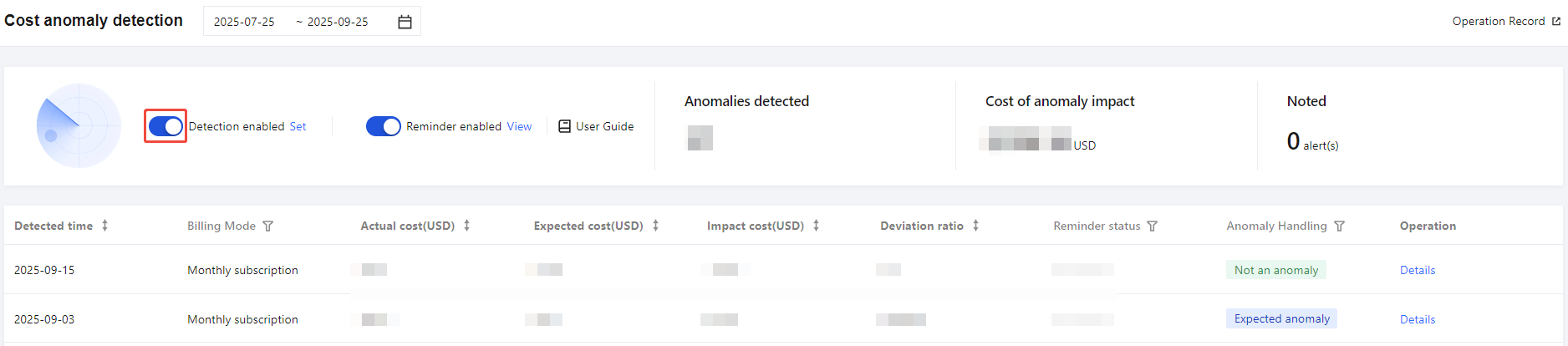
Task: Sort by Expected cost(USD) column
Action: pyautogui.click(x=655, y=226)
